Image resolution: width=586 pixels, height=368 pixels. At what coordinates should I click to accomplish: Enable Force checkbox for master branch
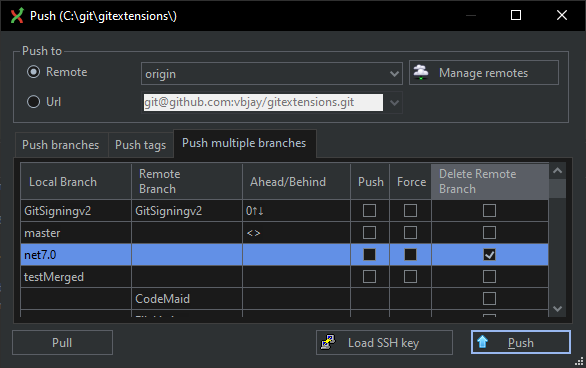pos(410,233)
